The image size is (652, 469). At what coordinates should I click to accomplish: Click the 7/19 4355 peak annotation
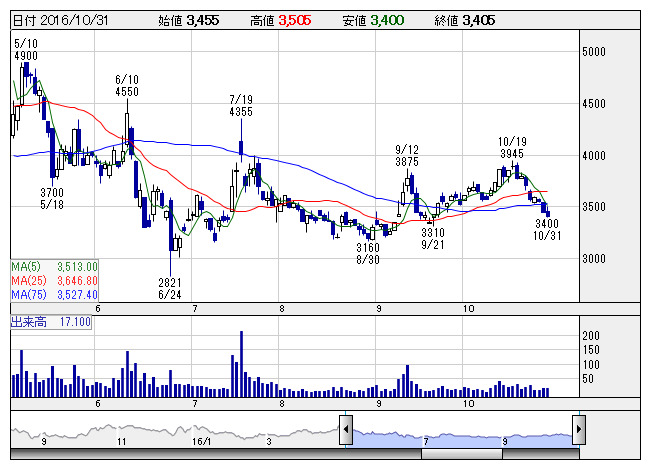[240, 106]
